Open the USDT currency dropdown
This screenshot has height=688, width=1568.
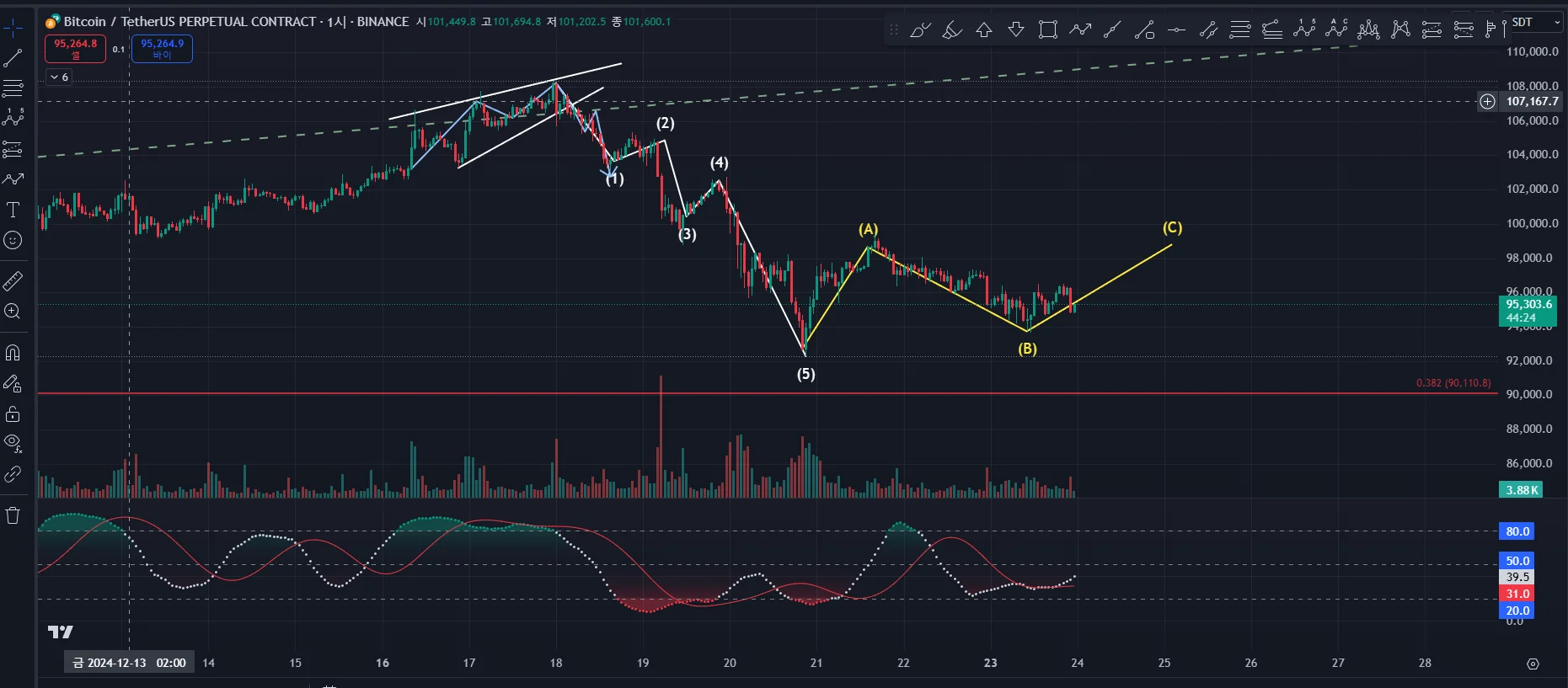pyautogui.click(x=1535, y=22)
